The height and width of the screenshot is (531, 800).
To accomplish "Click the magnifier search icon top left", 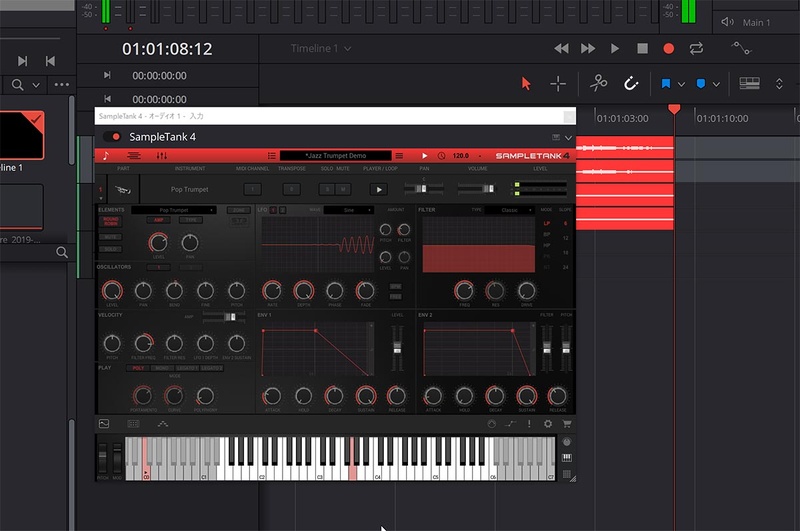I will (x=17, y=85).
